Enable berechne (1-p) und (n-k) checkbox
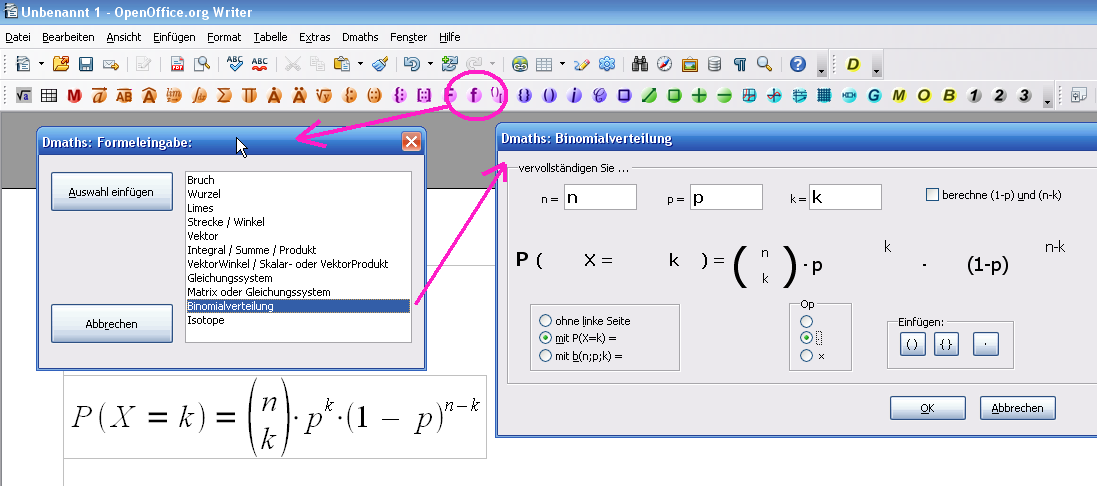This screenshot has width=1097, height=486. pyautogui.click(x=932, y=195)
